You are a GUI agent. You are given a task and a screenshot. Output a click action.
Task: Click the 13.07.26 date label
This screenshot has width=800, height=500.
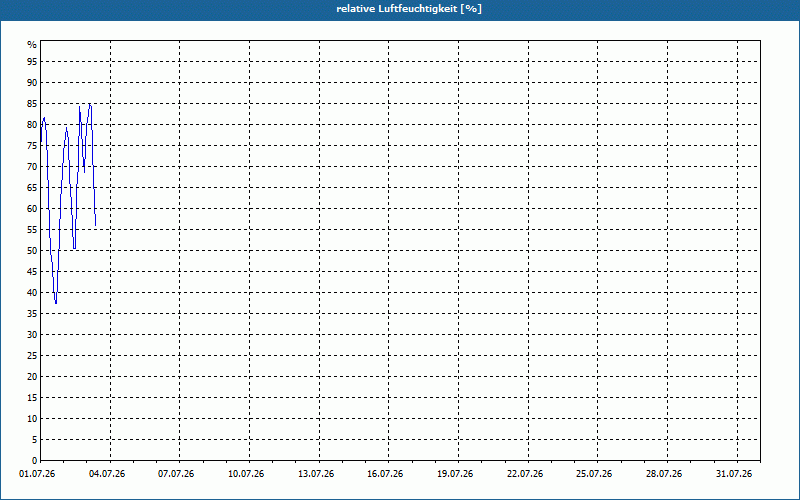[316, 474]
